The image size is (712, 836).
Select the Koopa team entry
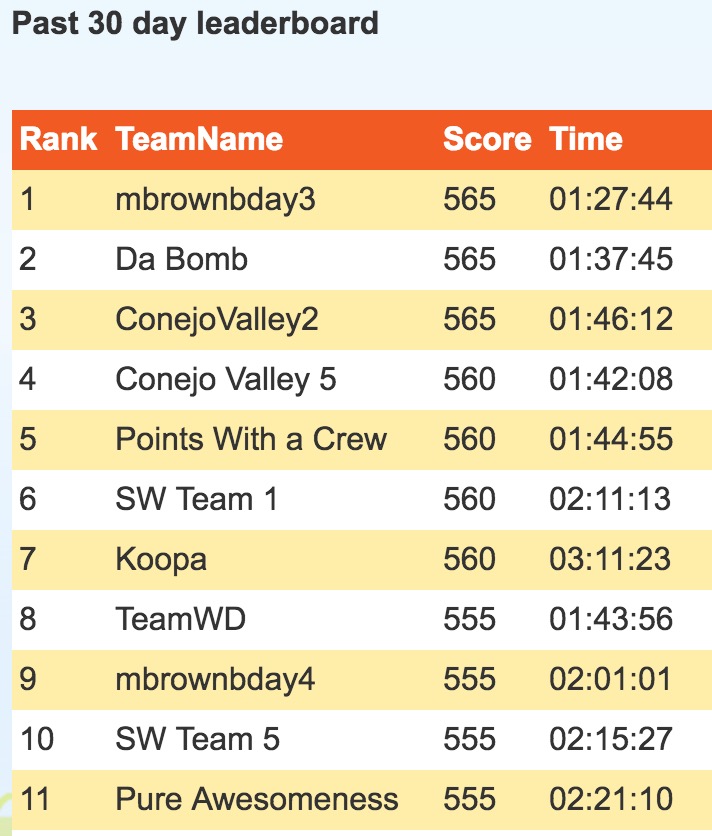[161, 560]
